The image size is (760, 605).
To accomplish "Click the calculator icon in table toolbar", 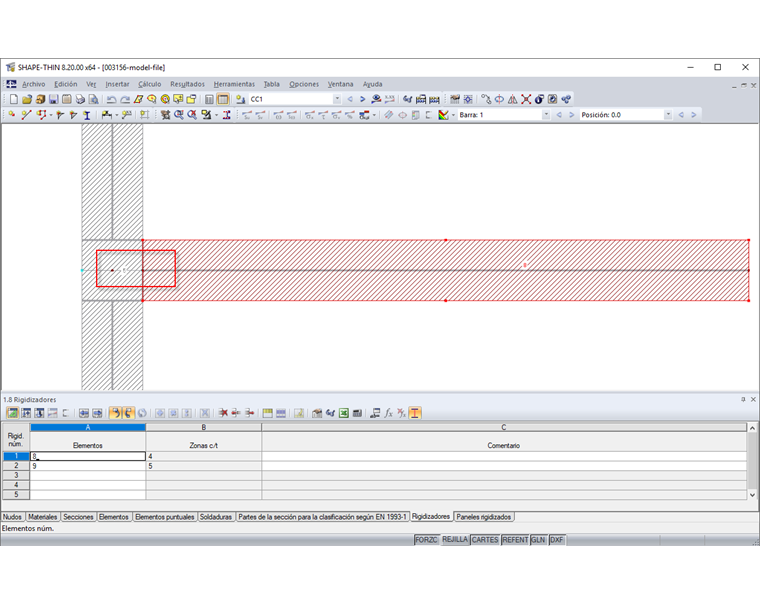I will pyautogui.click(x=357, y=413).
